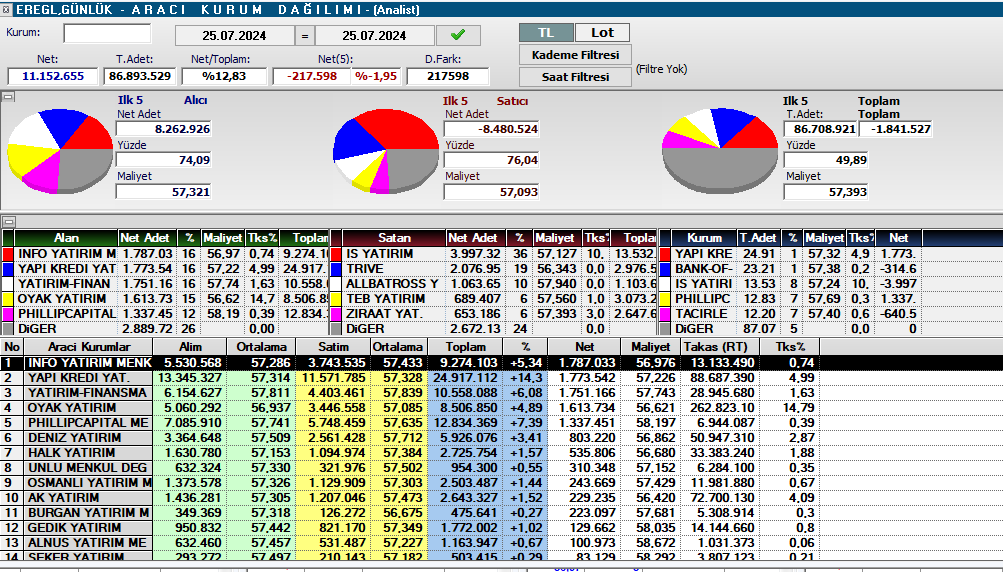
Task: Click the green checkmark confirm button
Action: point(458,35)
